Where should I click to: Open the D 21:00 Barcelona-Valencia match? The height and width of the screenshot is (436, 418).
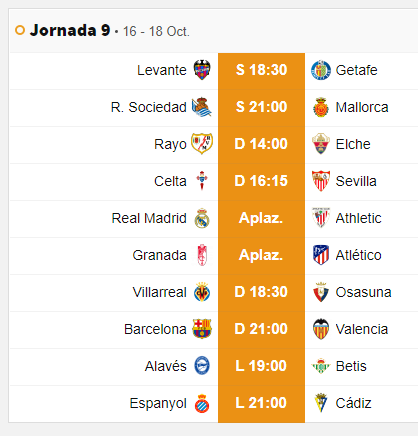coord(261,329)
